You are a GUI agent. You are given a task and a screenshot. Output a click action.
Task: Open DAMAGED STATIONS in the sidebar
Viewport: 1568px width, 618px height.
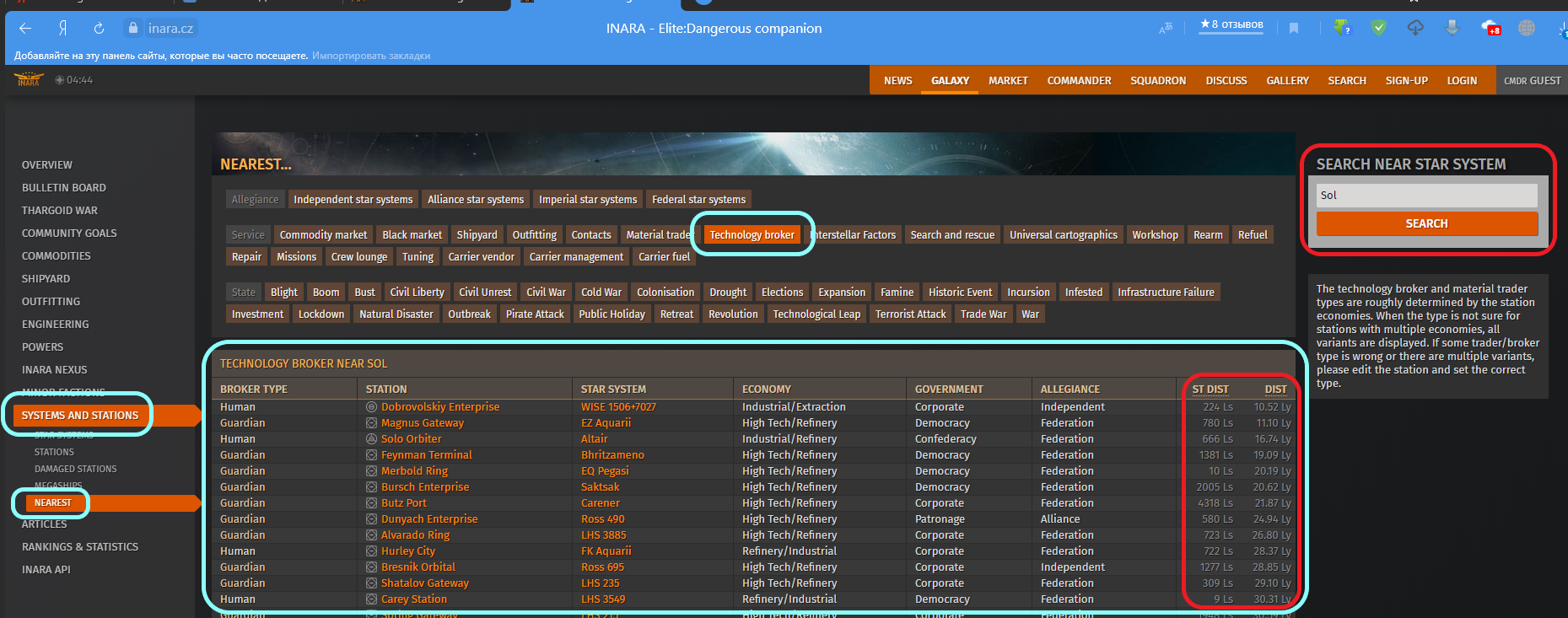click(76, 470)
